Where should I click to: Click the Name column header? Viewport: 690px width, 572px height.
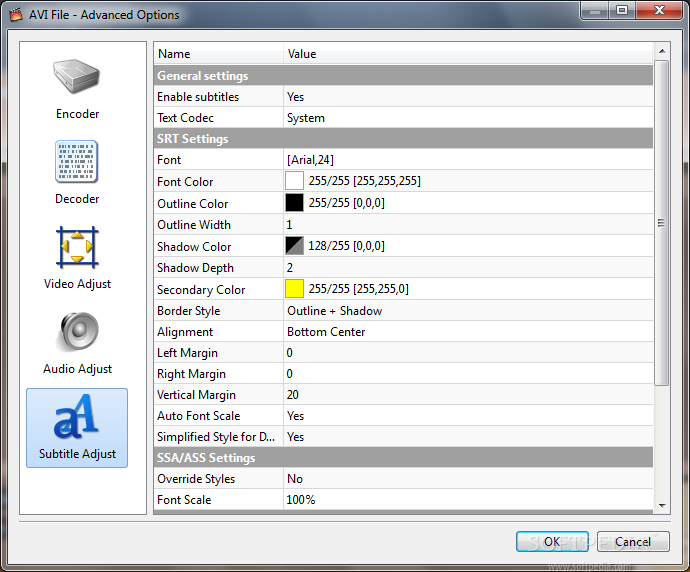pyautogui.click(x=219, y=54)
